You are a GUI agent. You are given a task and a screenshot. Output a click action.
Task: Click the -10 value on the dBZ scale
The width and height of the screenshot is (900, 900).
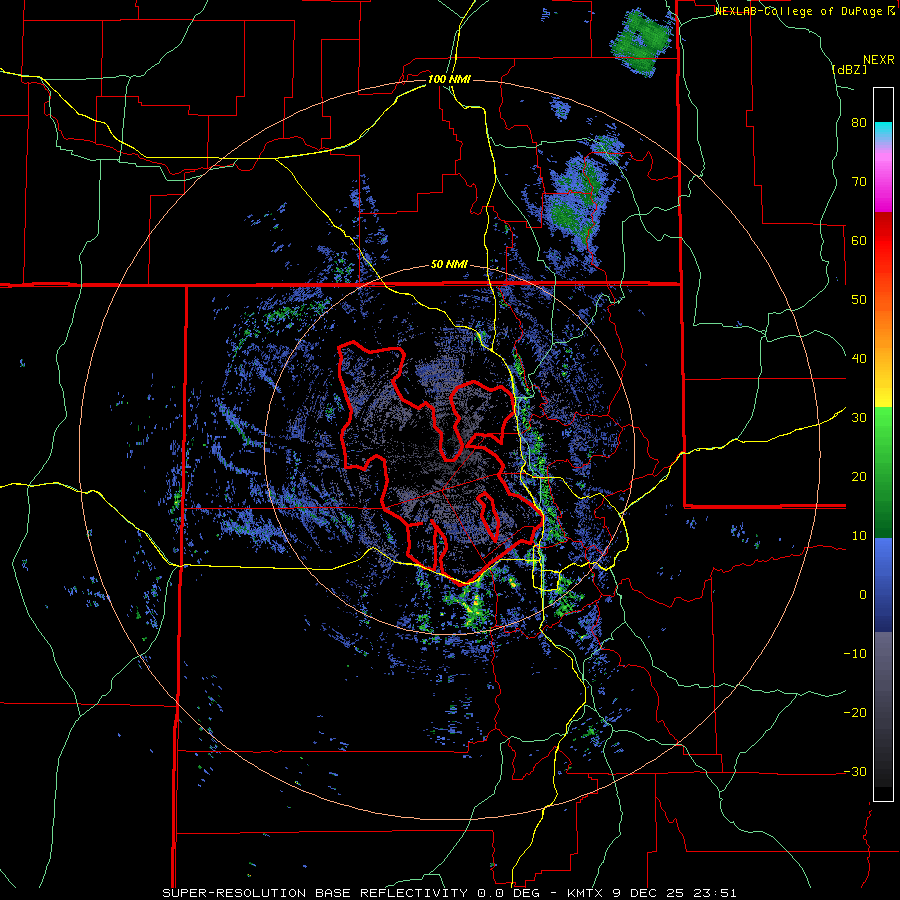[855, 654]
